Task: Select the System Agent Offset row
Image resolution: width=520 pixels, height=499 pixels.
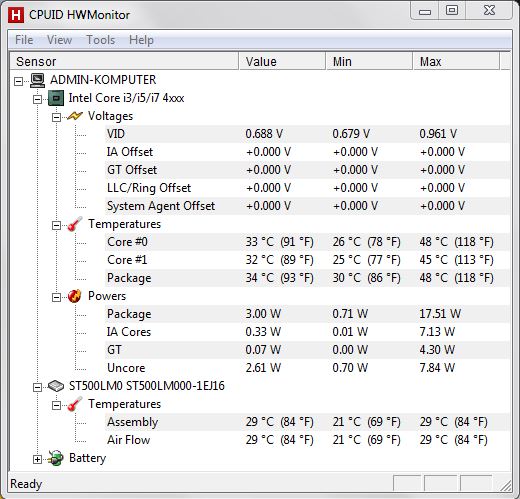Action: pos(307,206)
